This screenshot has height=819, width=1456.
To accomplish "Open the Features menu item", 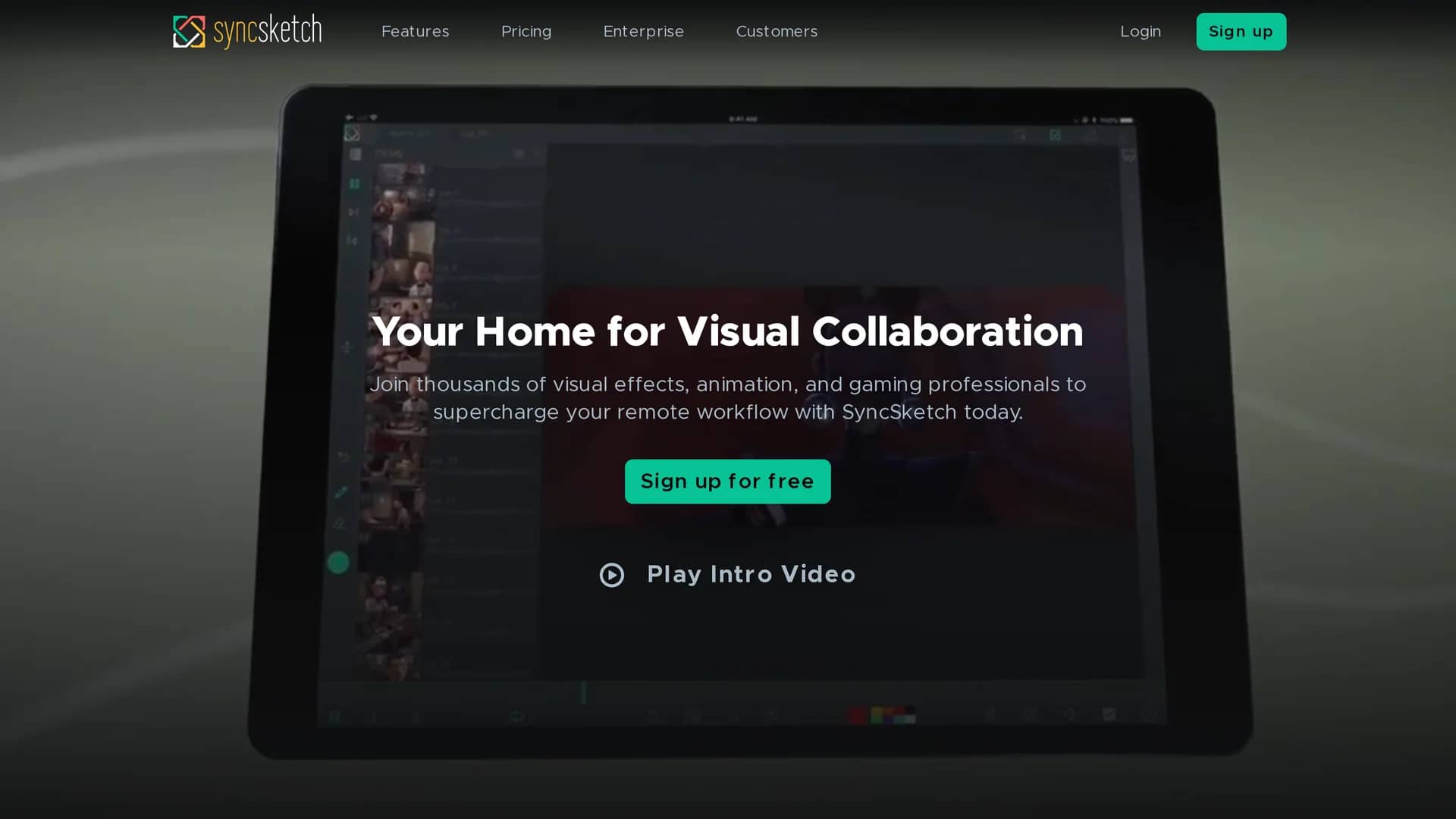I will click(x=415, y=31).
